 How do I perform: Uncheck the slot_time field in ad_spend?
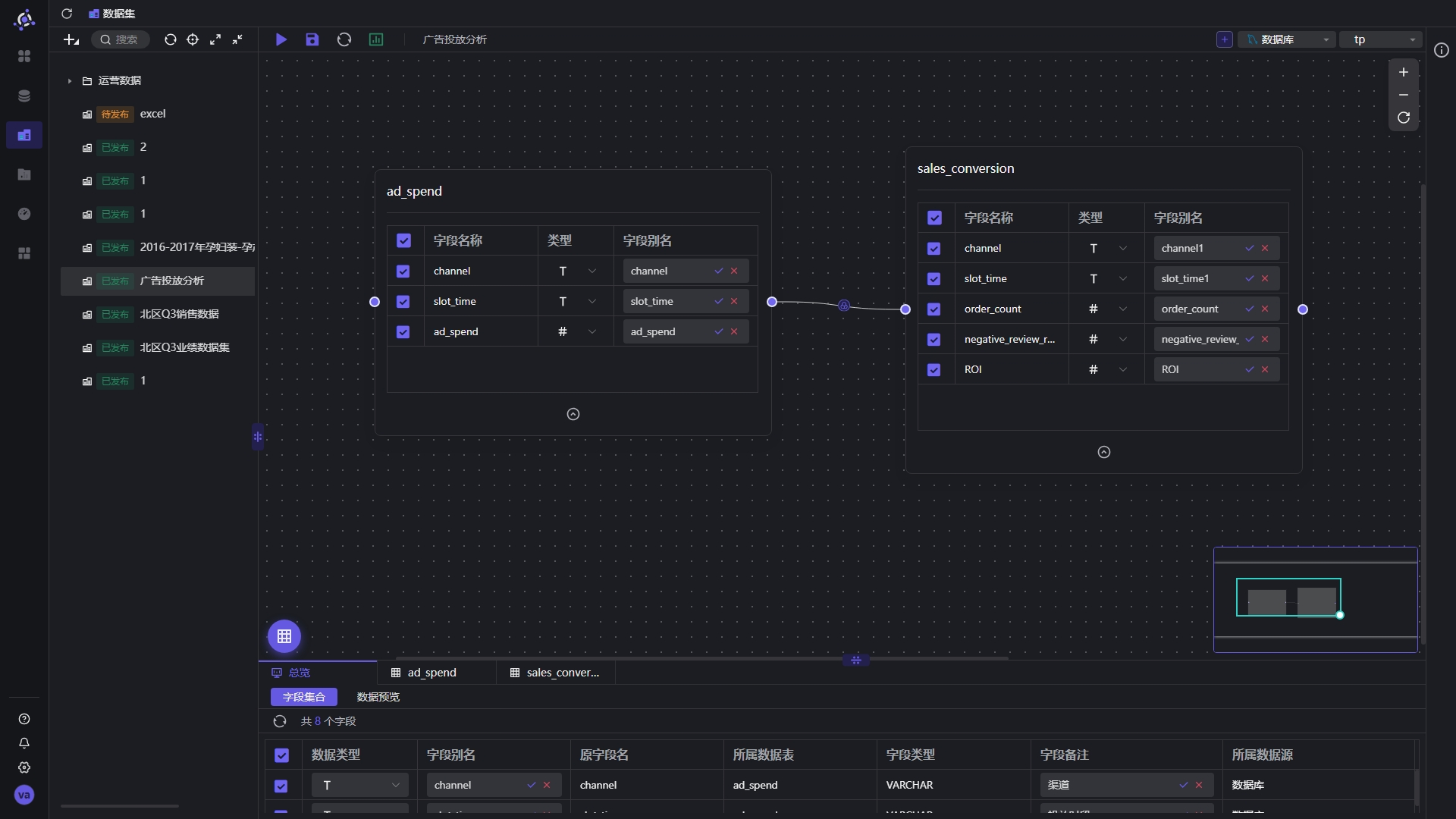(x=403, y=301)
